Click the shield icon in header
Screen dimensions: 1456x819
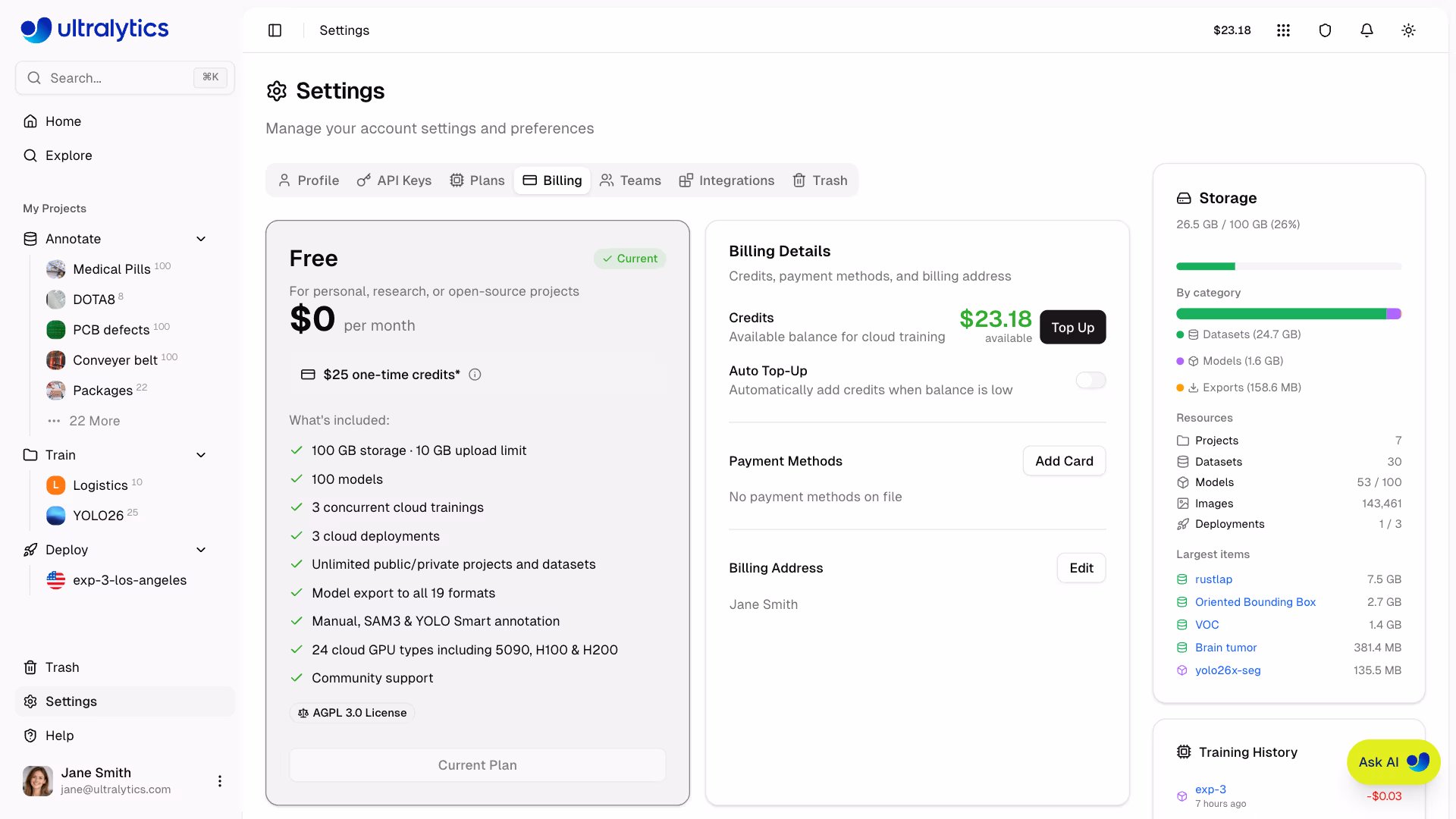pos(1325,30)
